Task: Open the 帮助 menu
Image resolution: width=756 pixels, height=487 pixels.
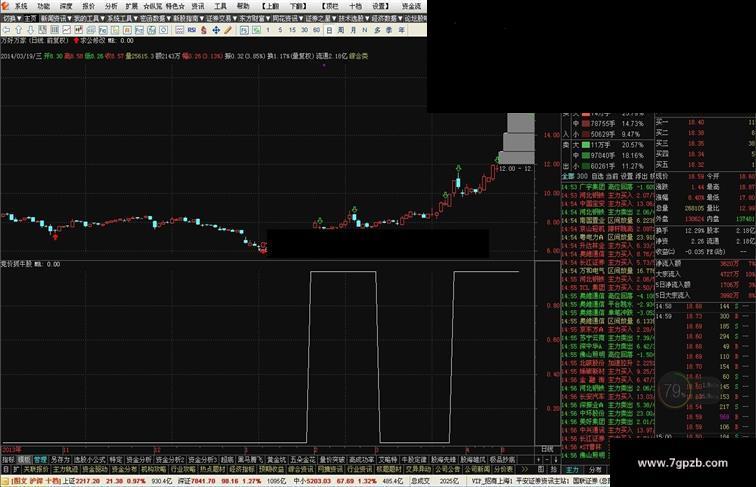Action: point(243,6)
